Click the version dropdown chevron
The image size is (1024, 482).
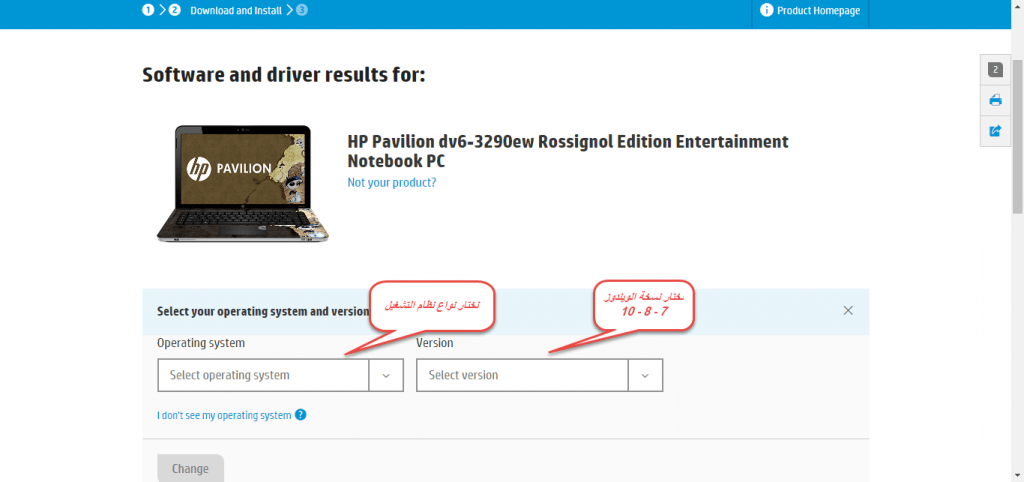pyautogui.click(x=645, y=375)
